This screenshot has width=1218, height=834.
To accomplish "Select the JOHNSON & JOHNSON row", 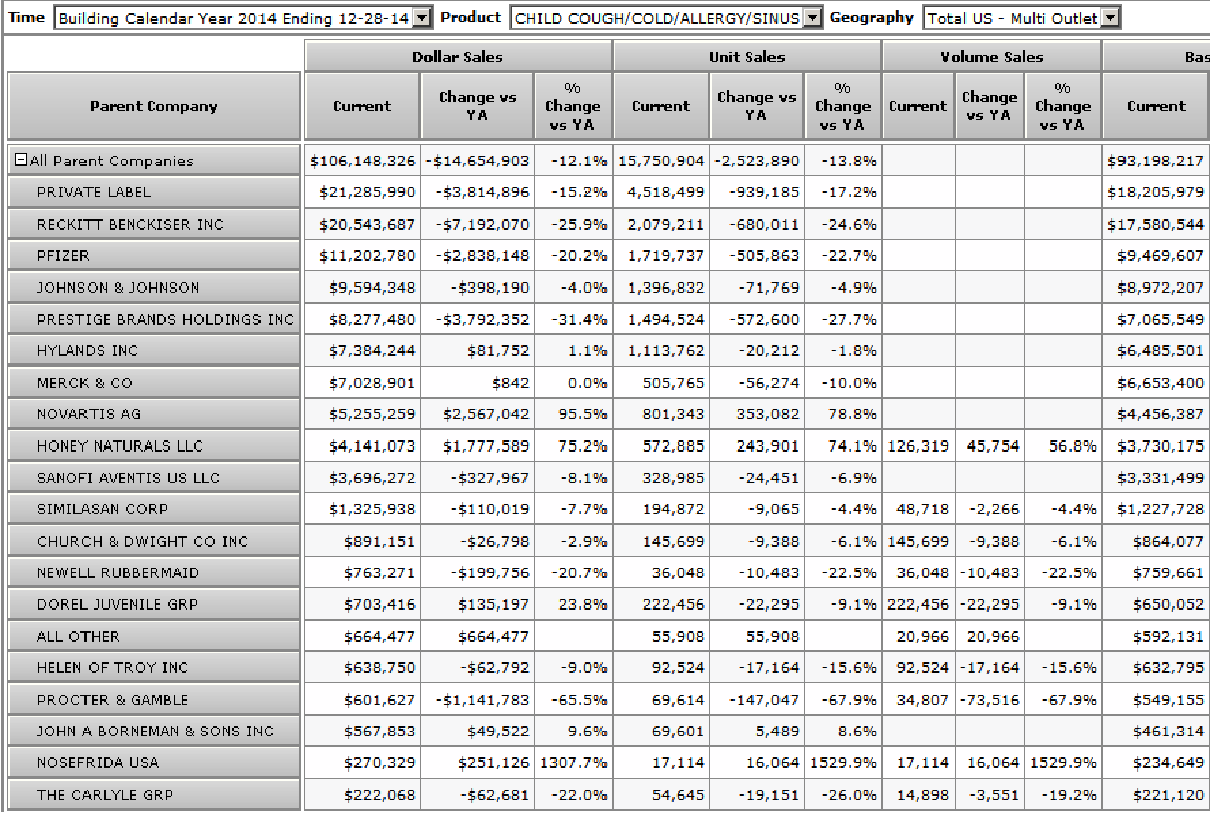I will tap(118, 288).
